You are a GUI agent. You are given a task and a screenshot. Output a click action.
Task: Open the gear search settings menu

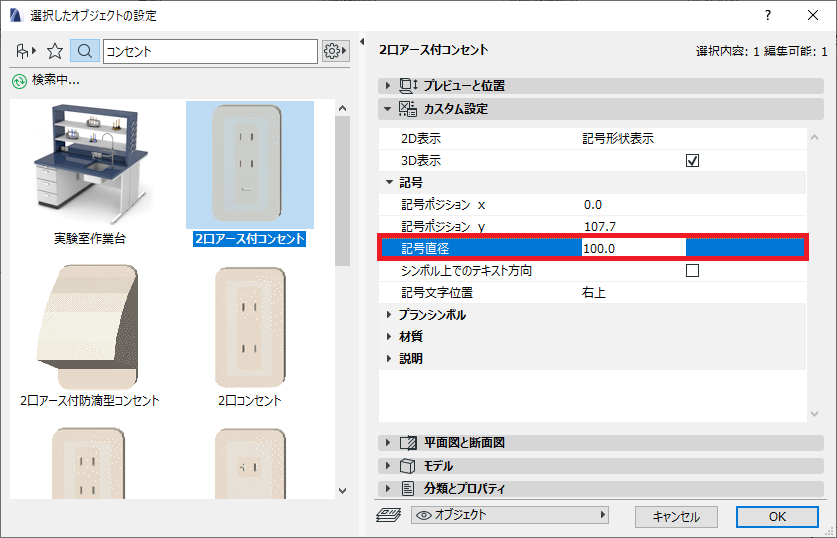[x=335, y=51]
